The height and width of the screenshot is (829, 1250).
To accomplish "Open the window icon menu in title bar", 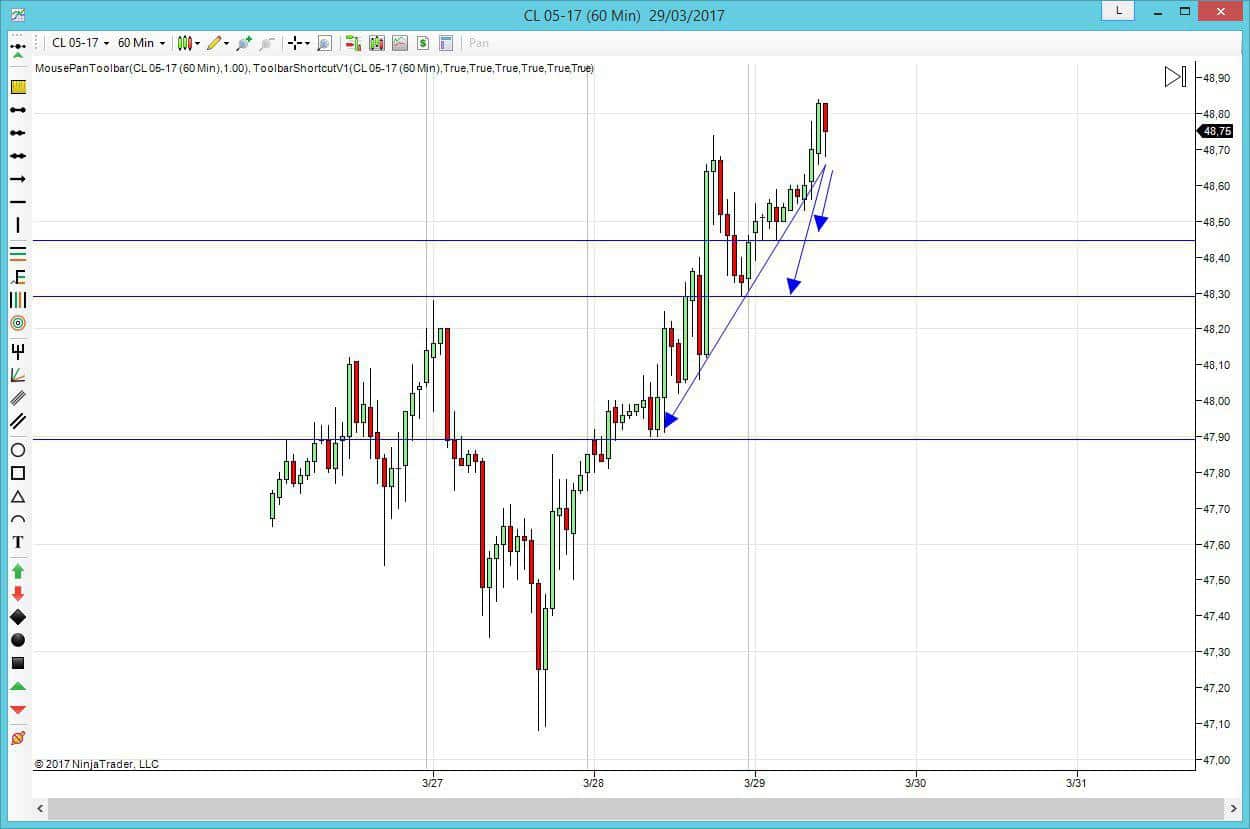I will tap(17, 15).
